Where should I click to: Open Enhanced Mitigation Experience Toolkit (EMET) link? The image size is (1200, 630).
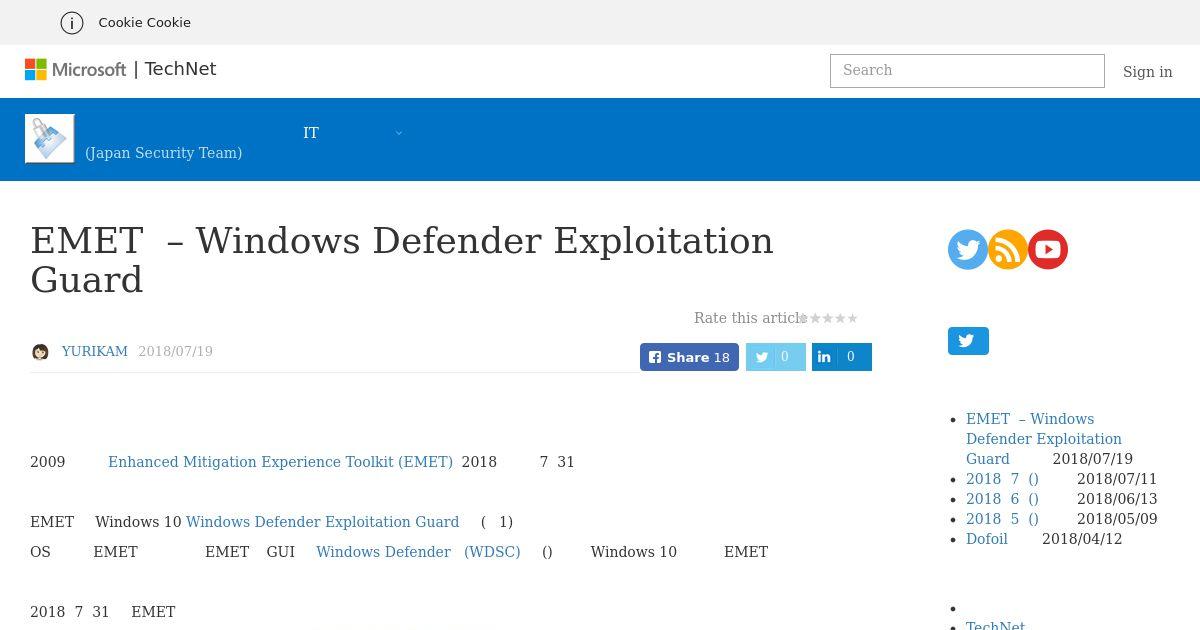280,462
